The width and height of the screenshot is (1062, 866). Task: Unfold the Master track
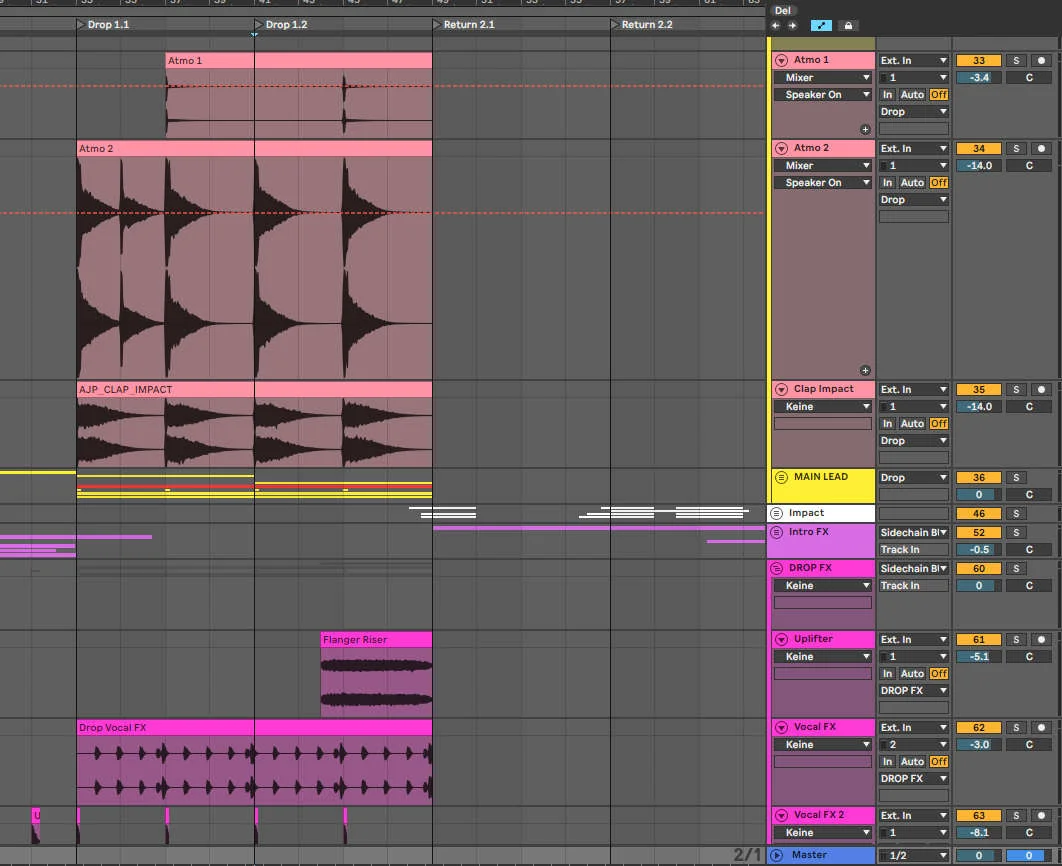coord(776,855)
